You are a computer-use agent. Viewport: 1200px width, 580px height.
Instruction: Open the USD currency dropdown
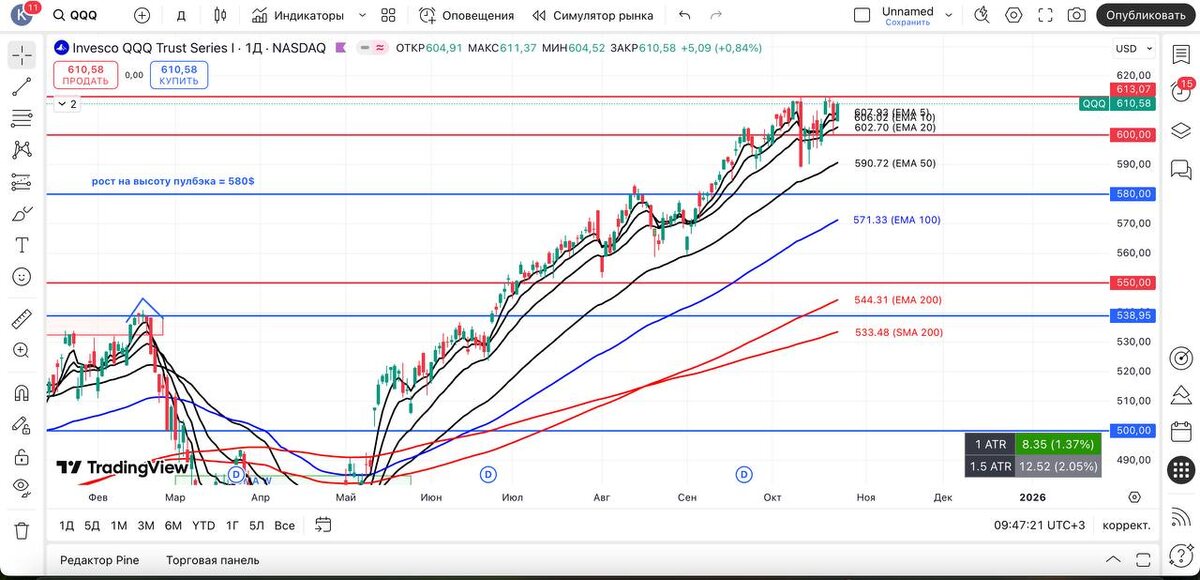(x=1132, y=48)
